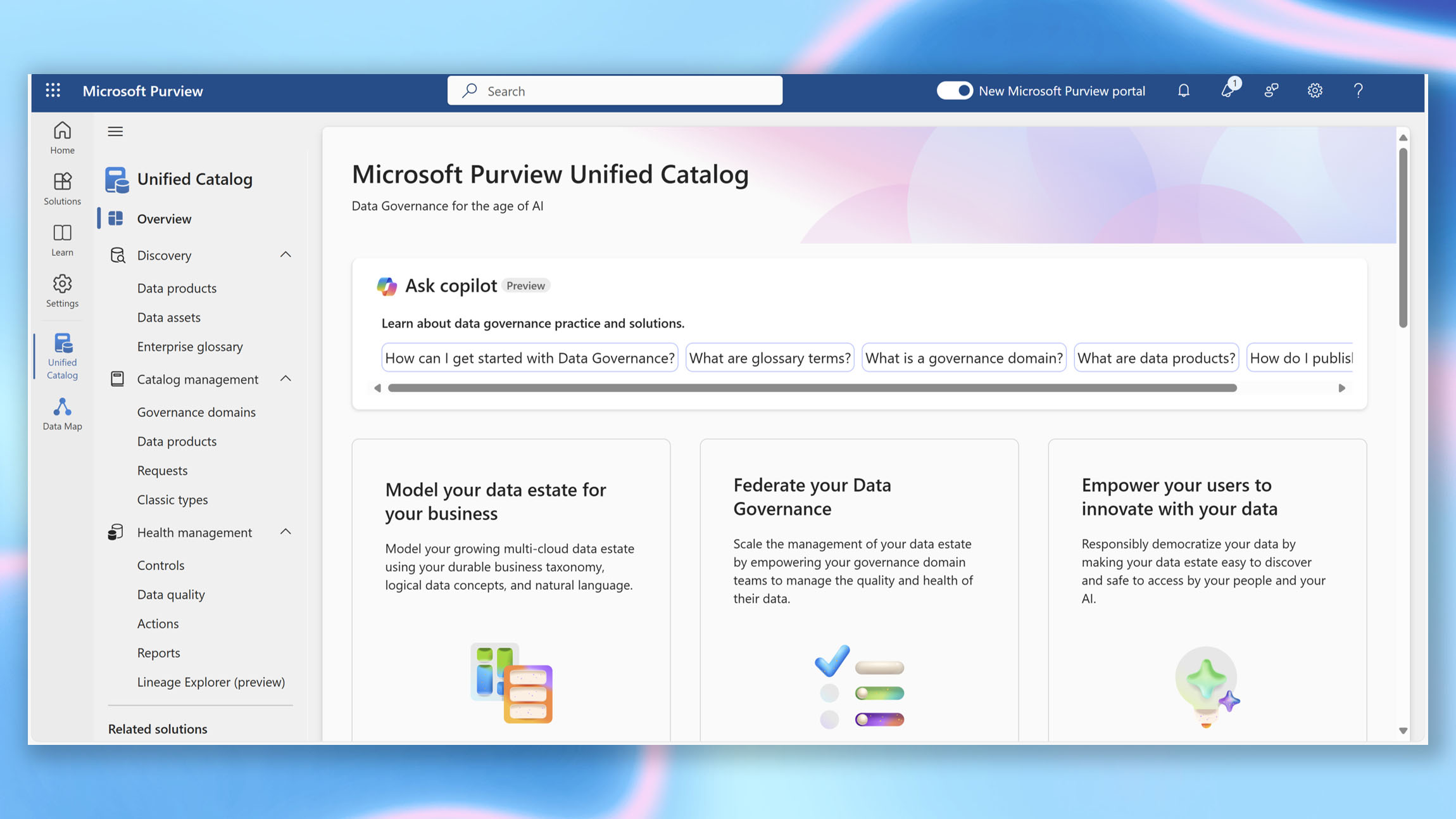Click the notifications bell icon

tap(1183, 91)
